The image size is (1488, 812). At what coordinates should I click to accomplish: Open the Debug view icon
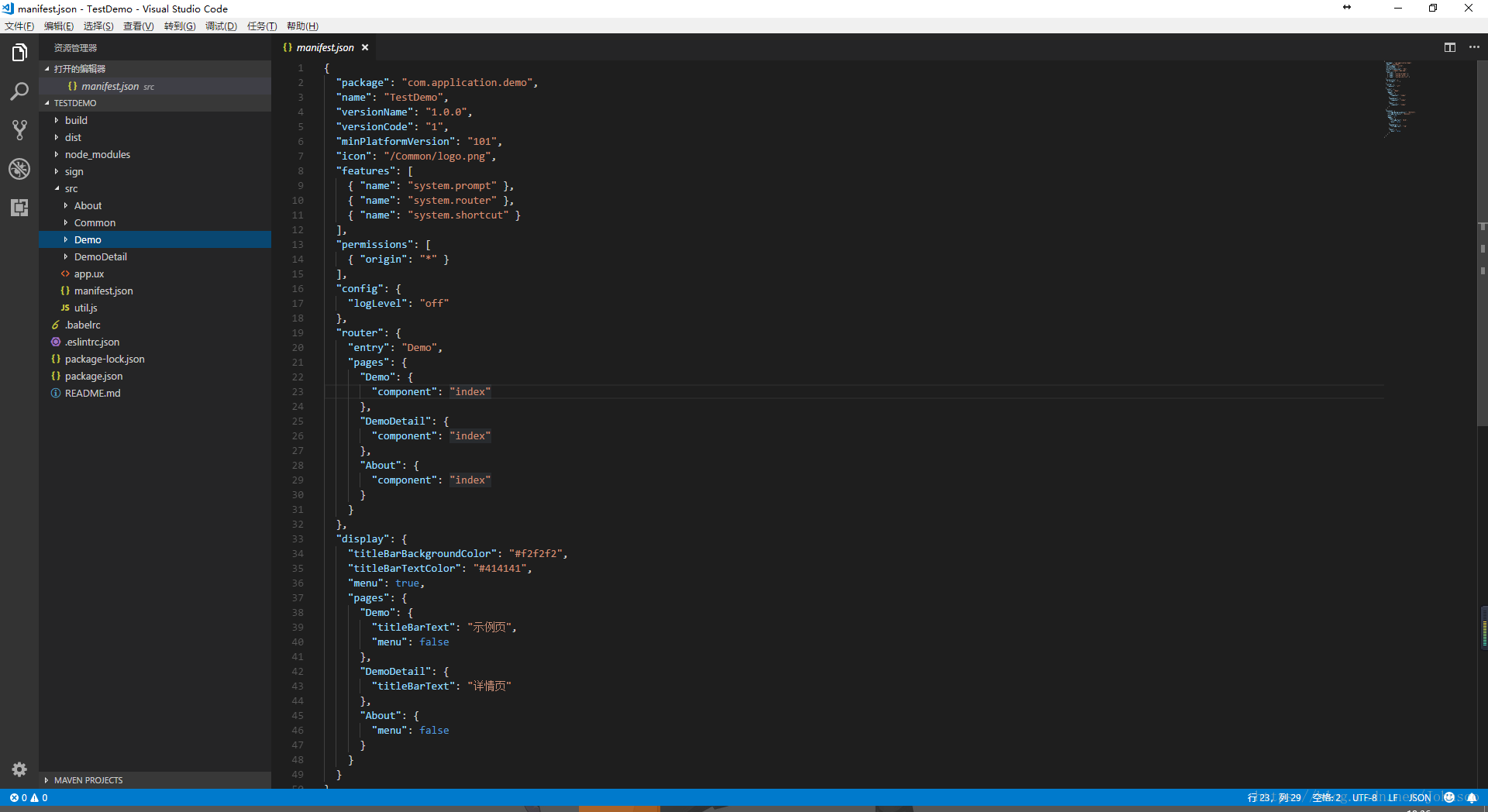19,169
